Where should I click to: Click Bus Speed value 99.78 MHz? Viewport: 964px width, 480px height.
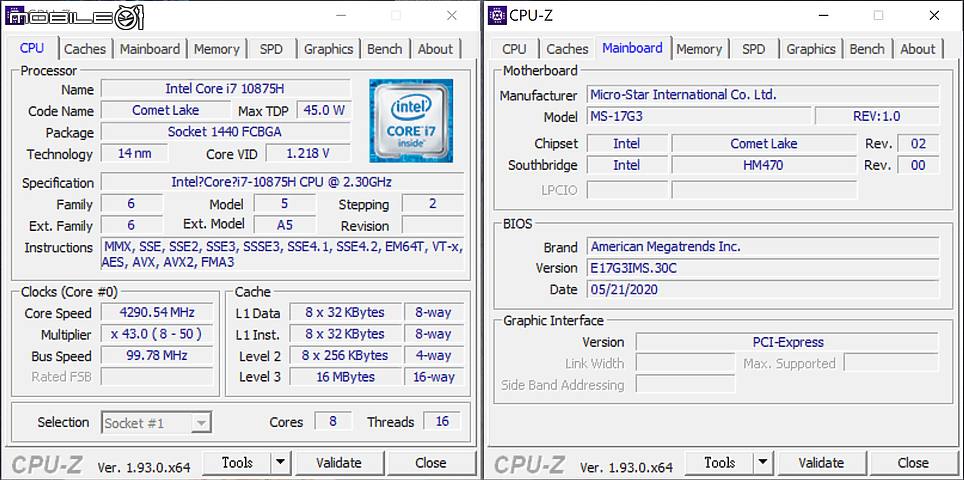(x=157, y=355)
